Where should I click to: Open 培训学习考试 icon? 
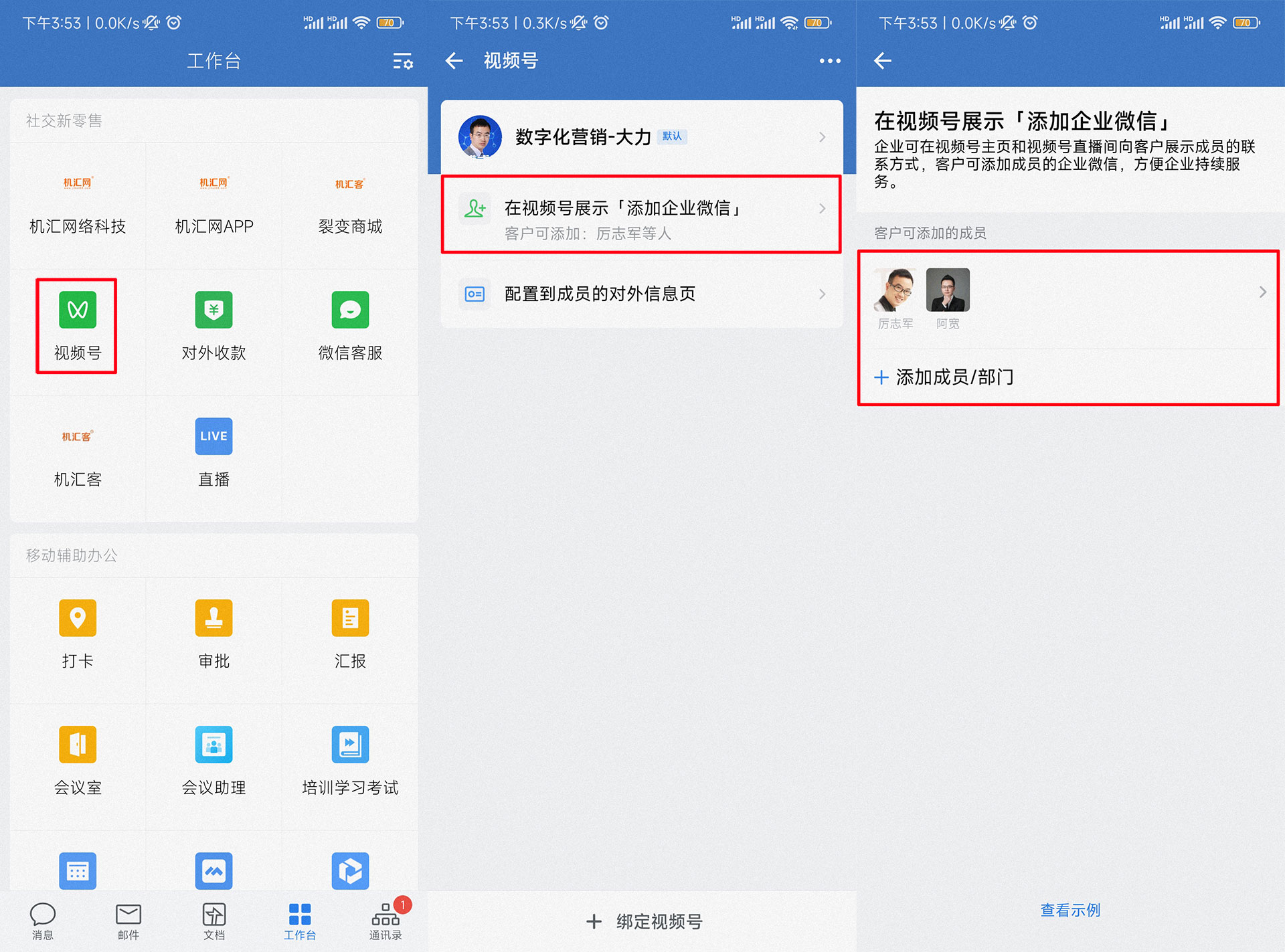(x=350, y=744)
